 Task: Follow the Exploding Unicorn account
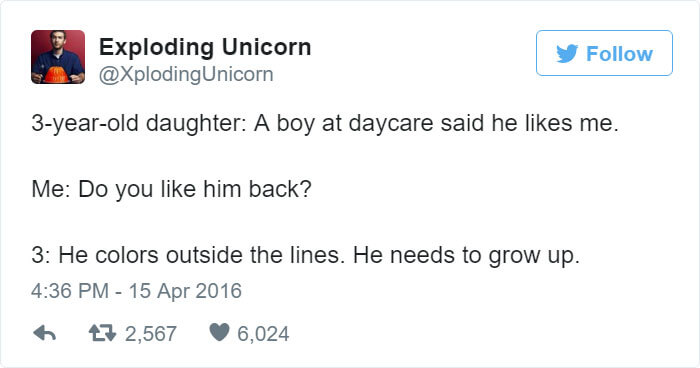point(604,53)
